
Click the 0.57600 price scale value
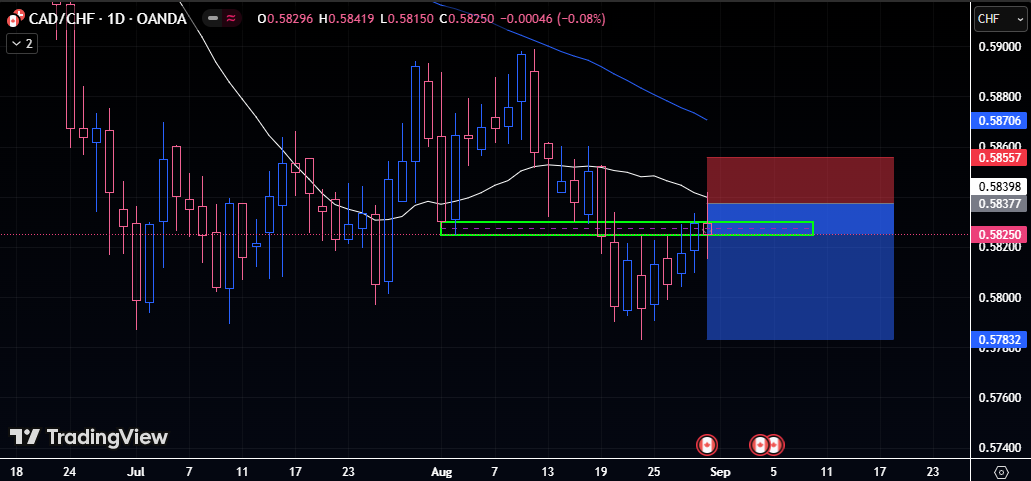(999, 398)
